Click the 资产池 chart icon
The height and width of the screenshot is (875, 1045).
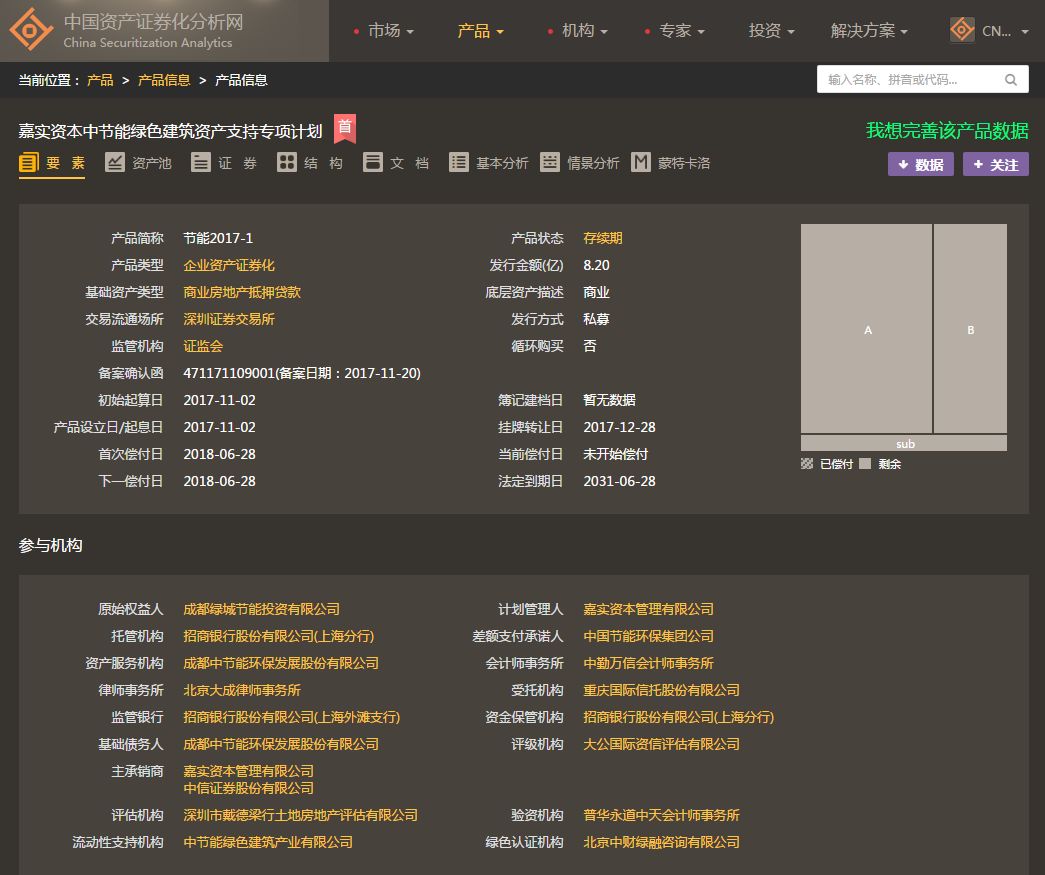[x=115, y=163]
